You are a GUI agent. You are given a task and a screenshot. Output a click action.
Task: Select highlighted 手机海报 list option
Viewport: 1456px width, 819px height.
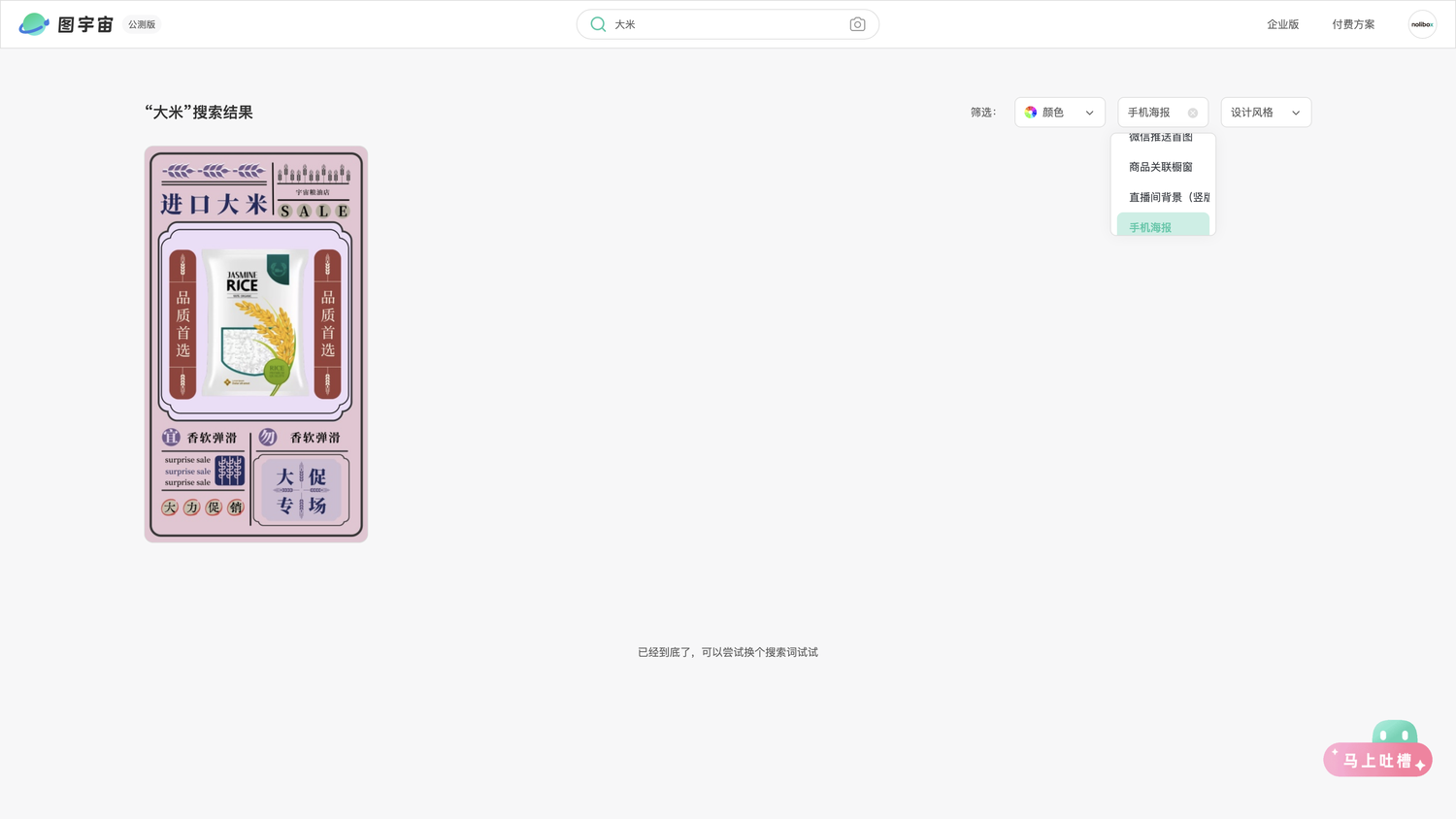[x=1163, y=225]
